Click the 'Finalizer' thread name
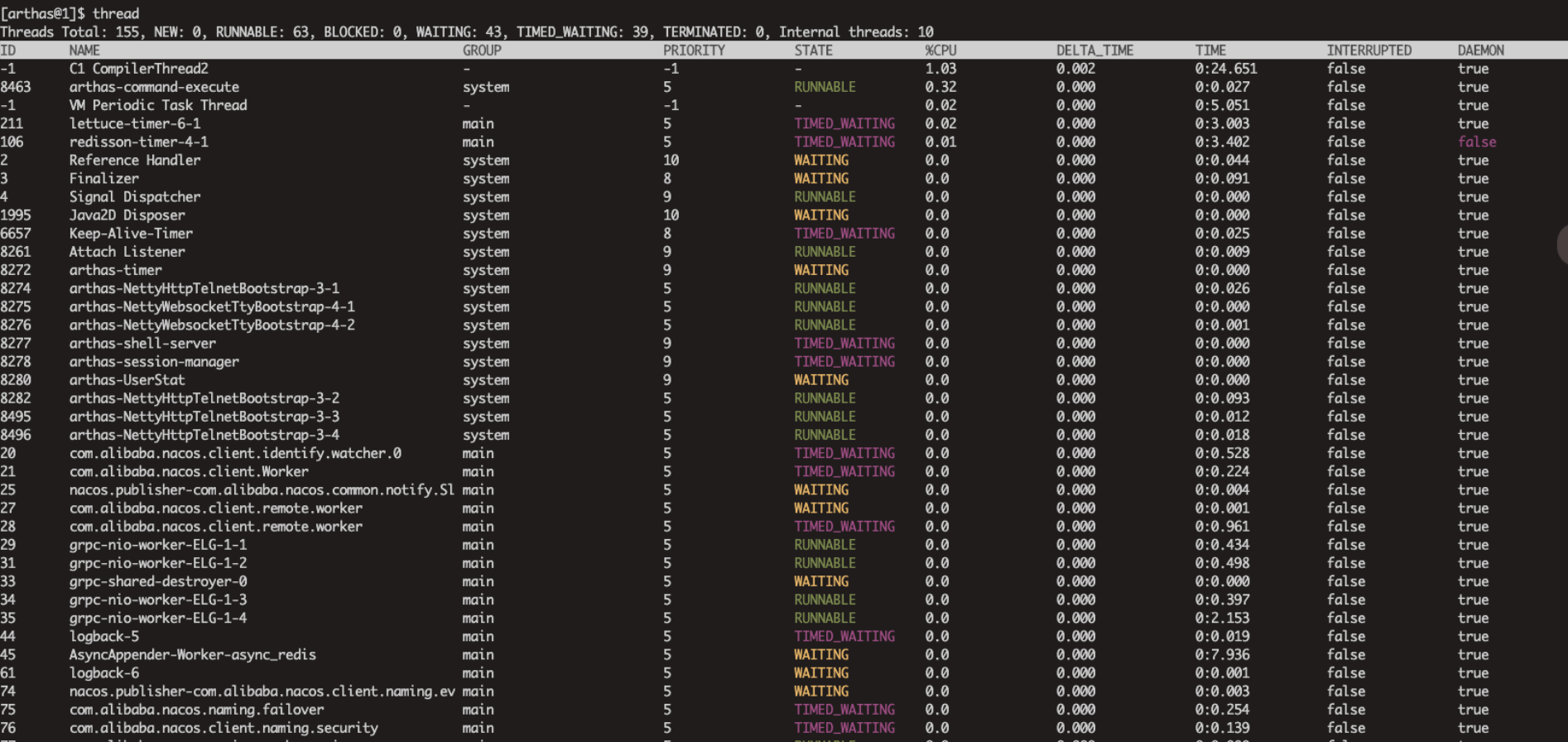The width and height of the screenshot is (1568, 742). (103, 178)
